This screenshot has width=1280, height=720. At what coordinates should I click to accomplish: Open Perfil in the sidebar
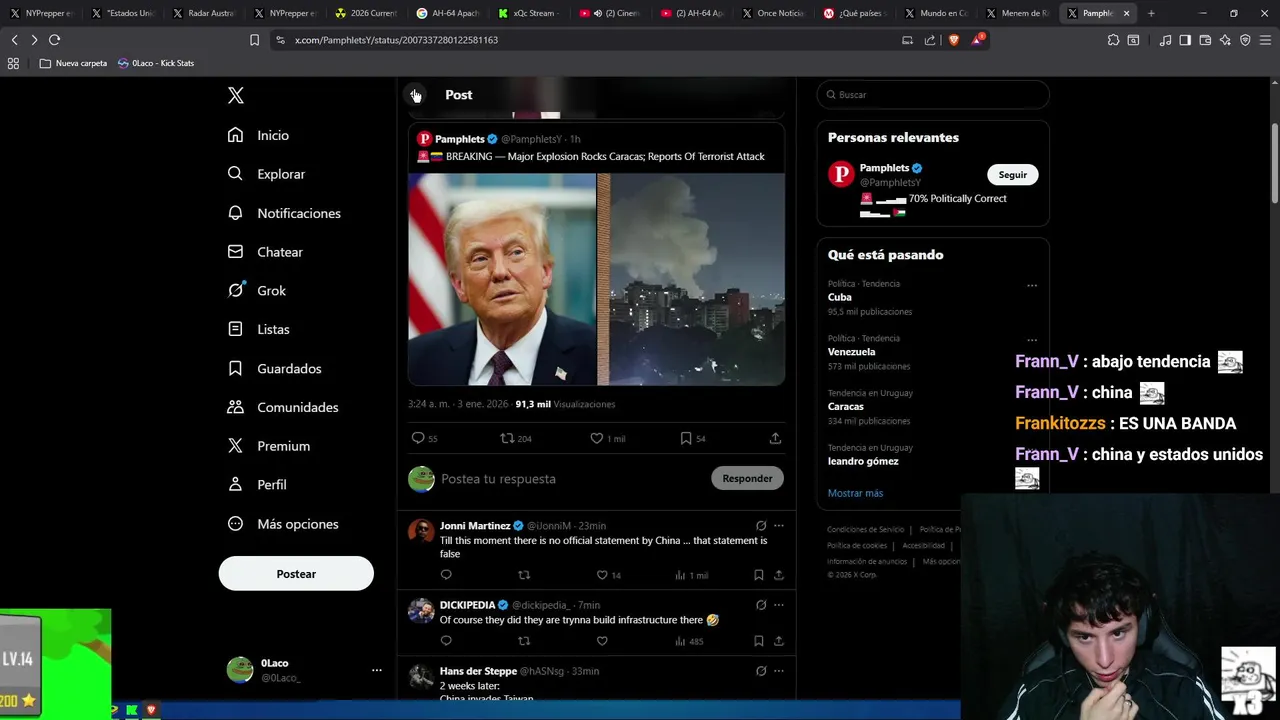coord(257,484)
